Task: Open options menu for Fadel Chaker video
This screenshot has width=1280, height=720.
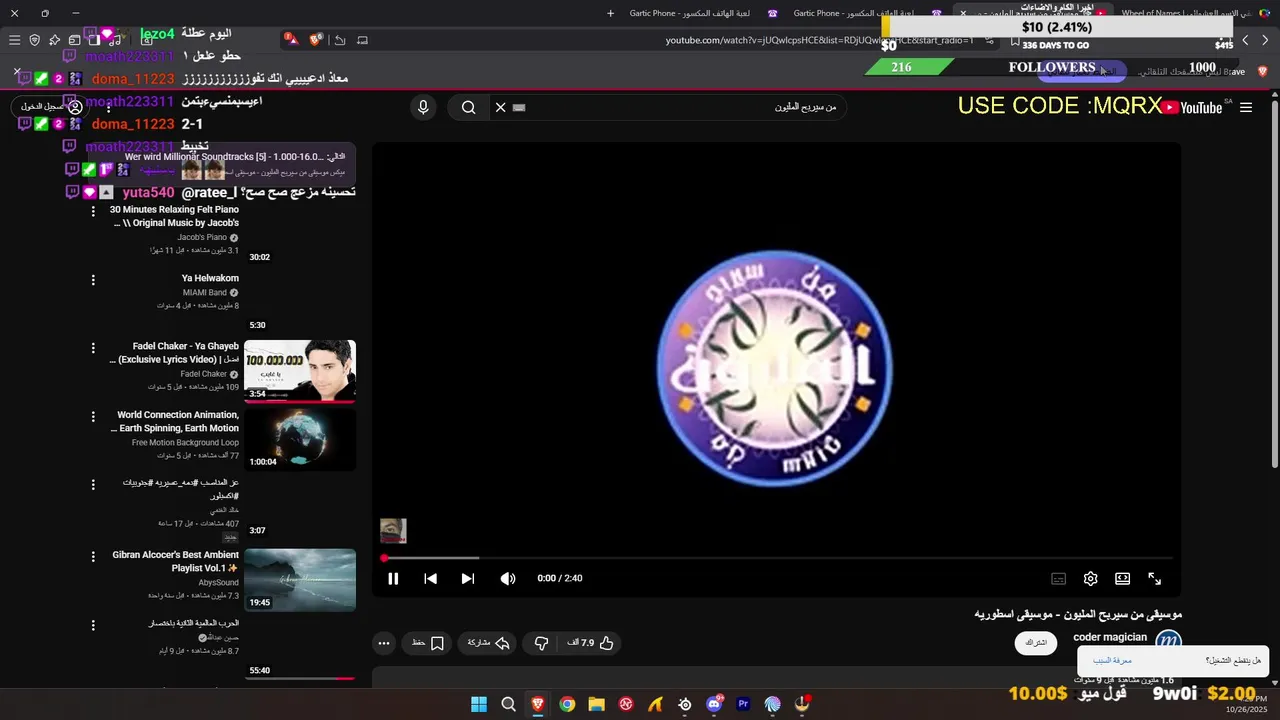Action: [x=93, y=348]
